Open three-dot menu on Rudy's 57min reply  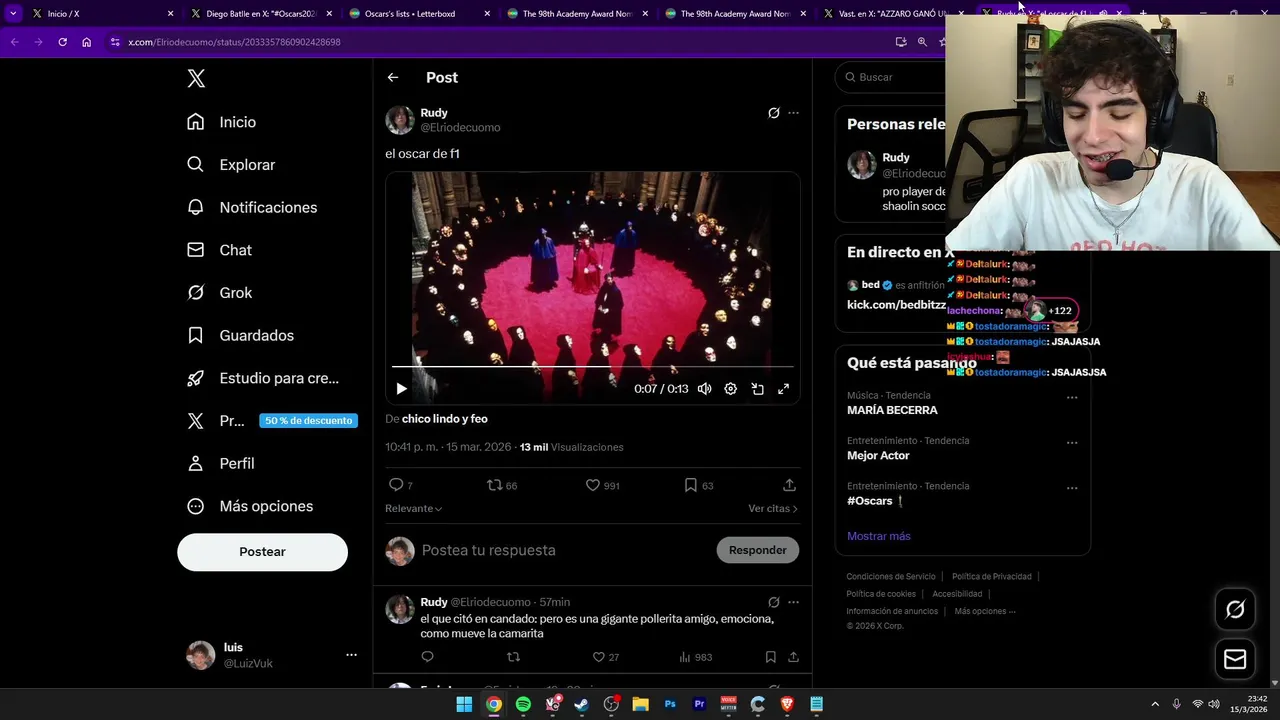[793, 602]
